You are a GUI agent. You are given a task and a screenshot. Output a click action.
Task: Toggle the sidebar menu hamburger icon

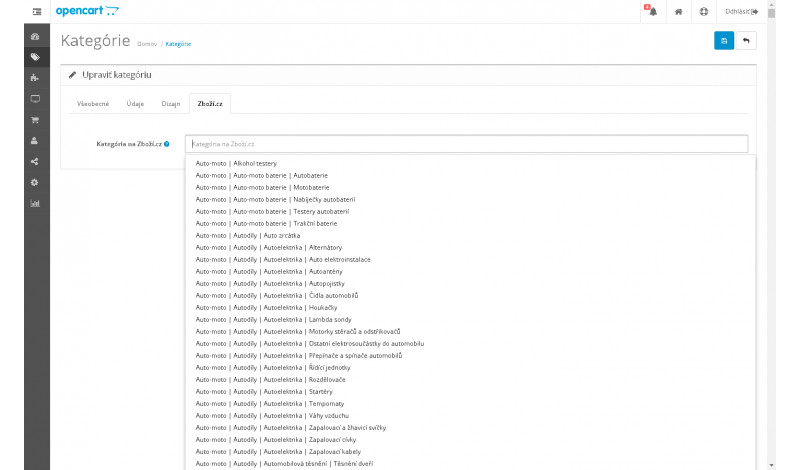pos(37,11)
